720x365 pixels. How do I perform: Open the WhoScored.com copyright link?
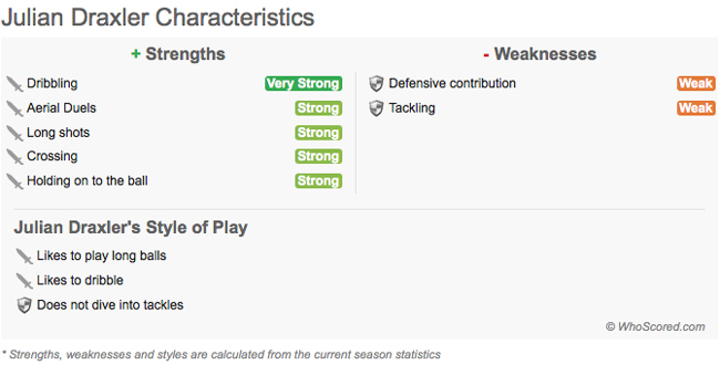click(655, 327)
